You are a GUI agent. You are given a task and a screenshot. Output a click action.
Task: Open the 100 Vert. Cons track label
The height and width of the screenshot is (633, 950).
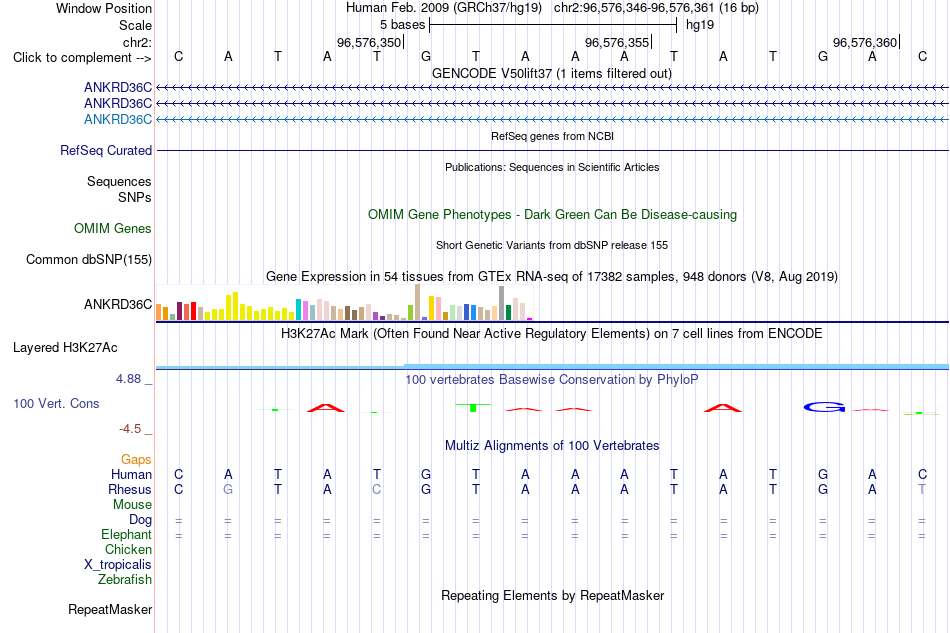pyautogui.click(x=56, y=403)
